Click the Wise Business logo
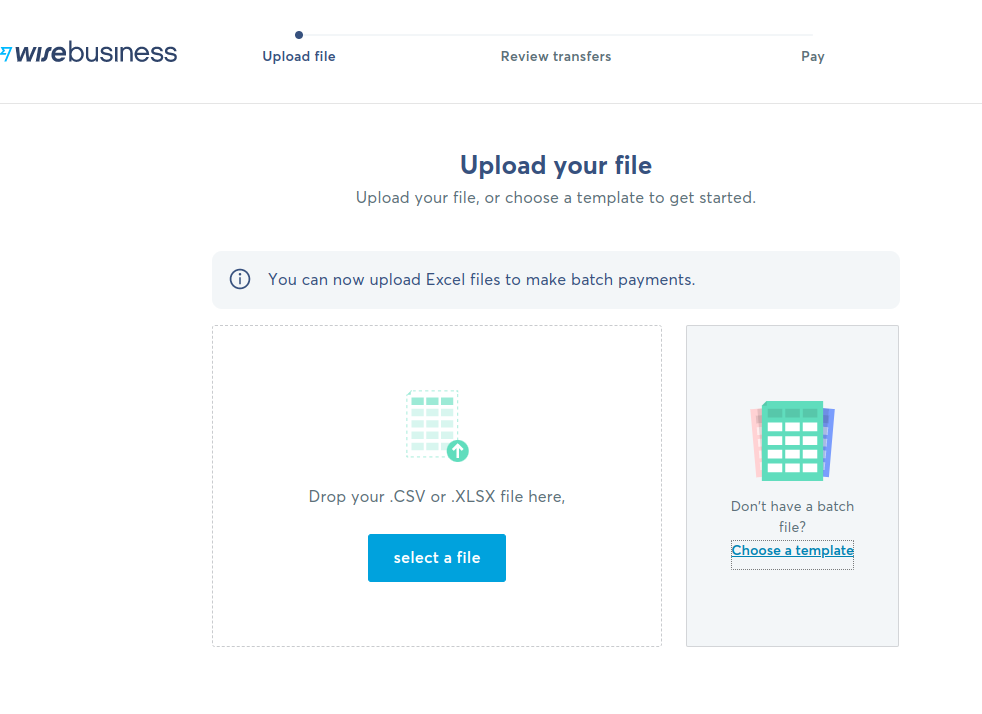 pyautogui.click(x=88, y=53)
